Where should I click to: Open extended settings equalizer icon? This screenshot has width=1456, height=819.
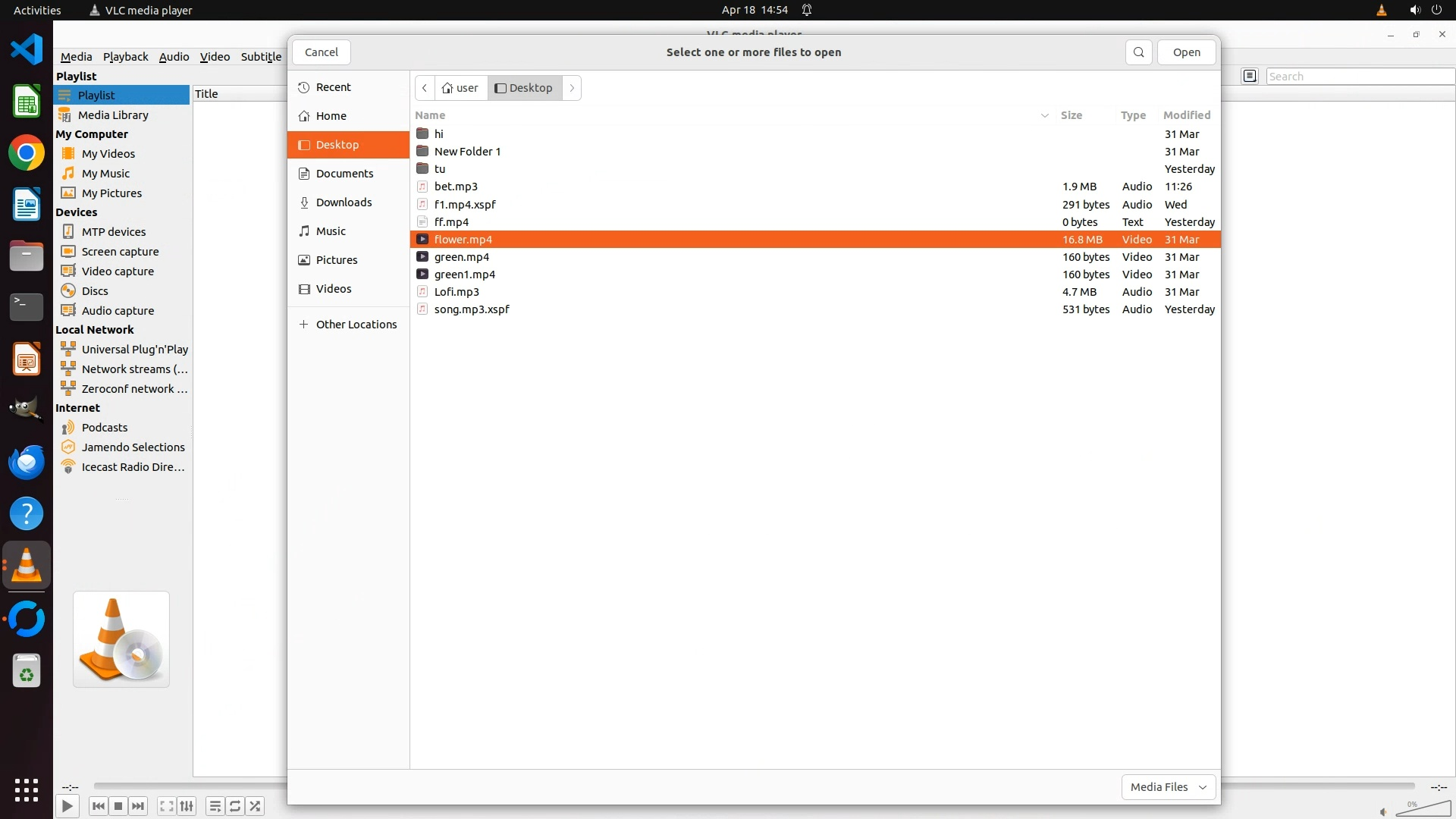click(187, 806)
